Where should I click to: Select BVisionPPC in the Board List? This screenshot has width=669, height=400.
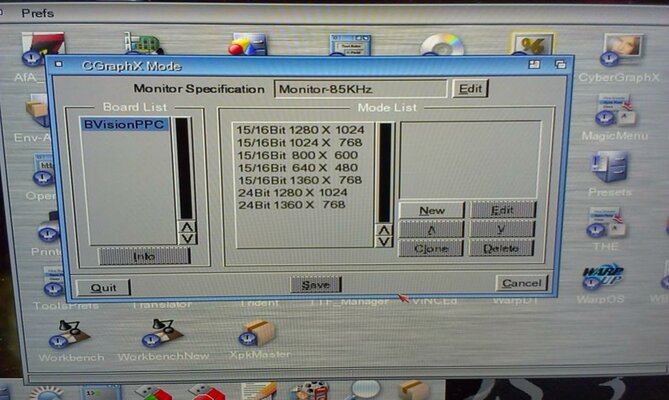[125, 125]
